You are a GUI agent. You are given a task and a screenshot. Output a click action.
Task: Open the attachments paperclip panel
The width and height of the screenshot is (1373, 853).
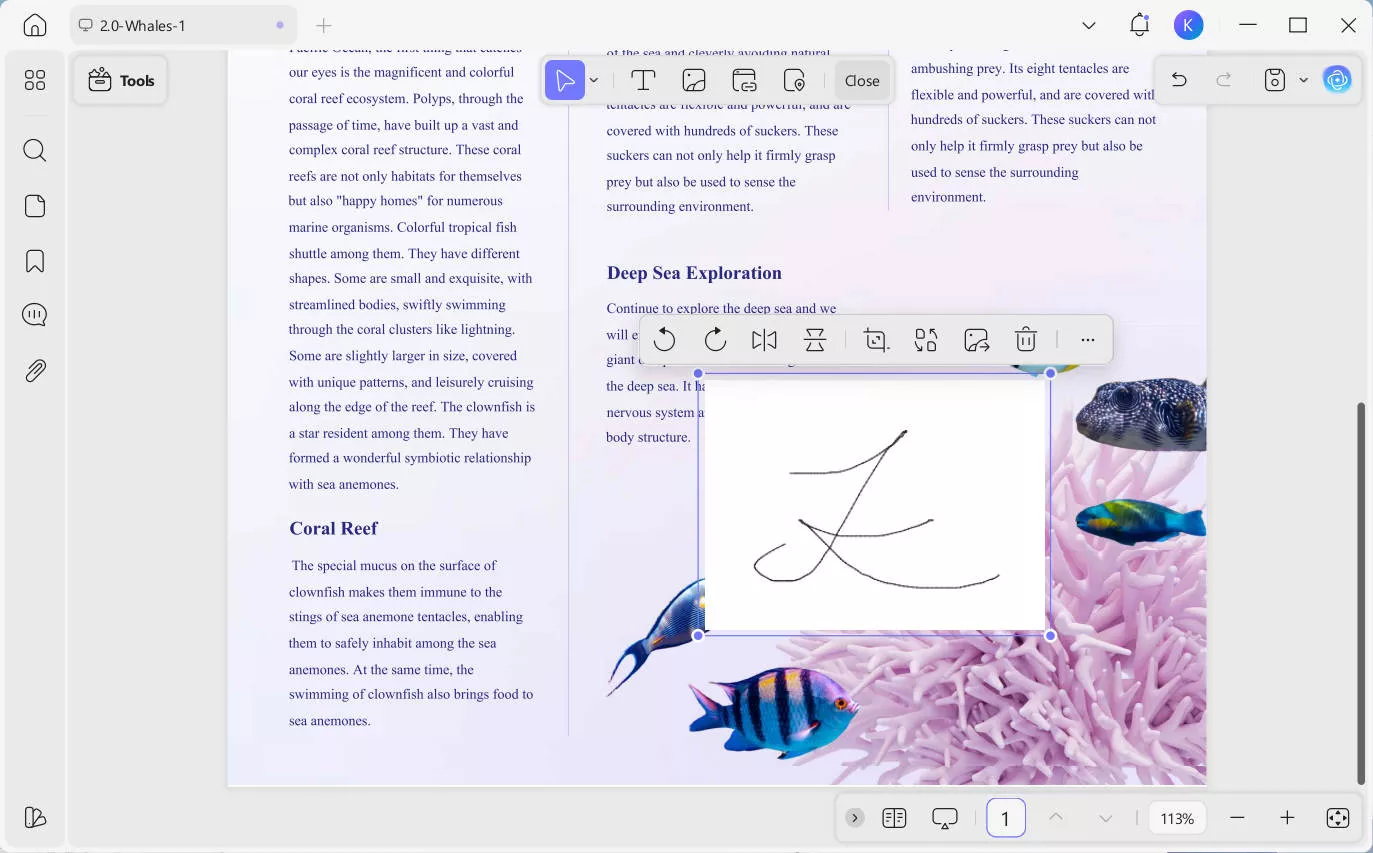coord(35,371)
